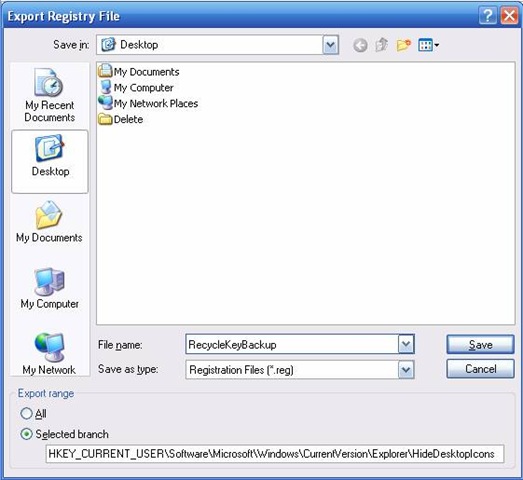
Task: Click the selected branch registry path field
Action: (x=275, y=454)
